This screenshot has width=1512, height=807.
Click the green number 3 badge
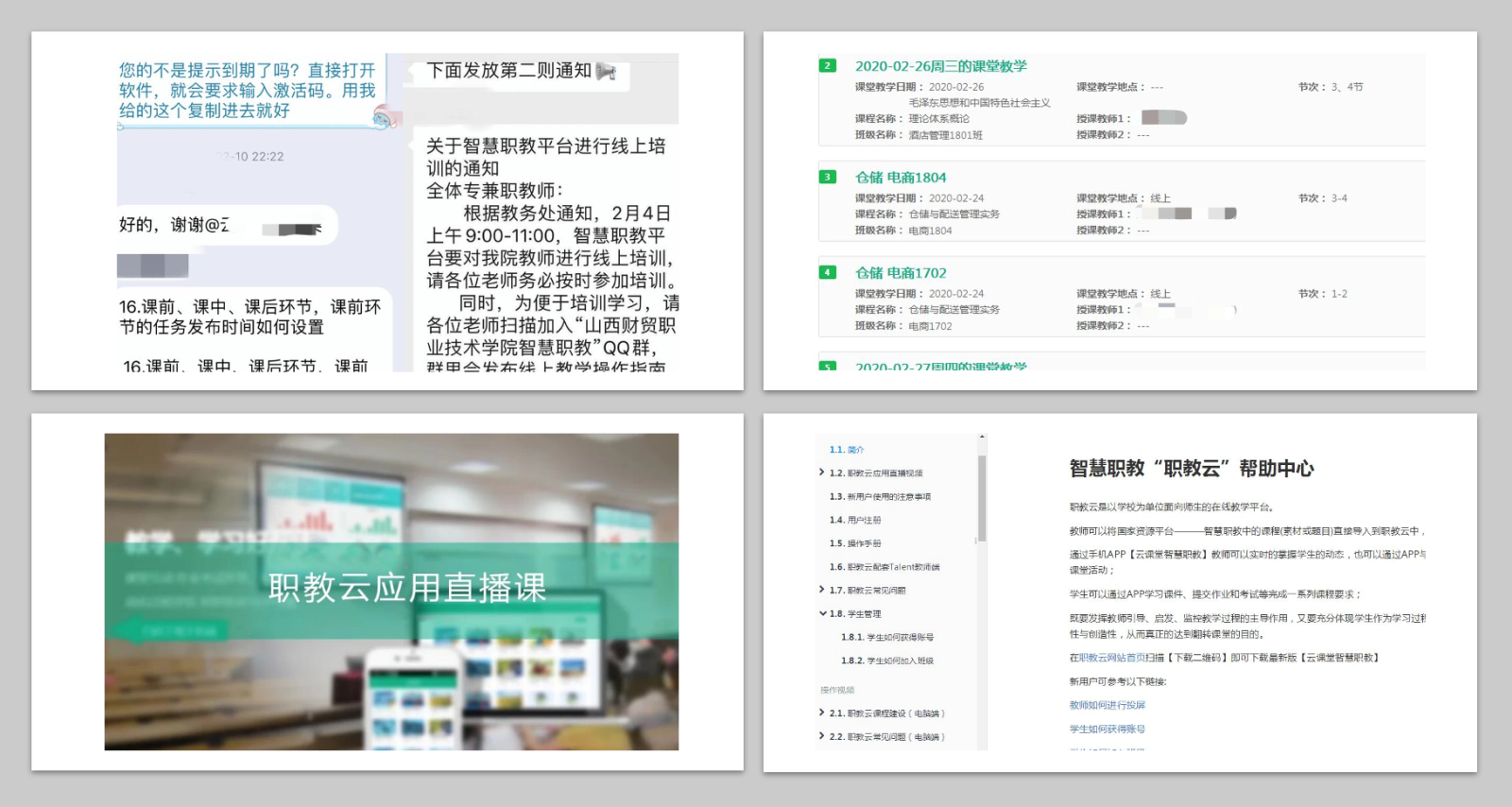(827, 177)
